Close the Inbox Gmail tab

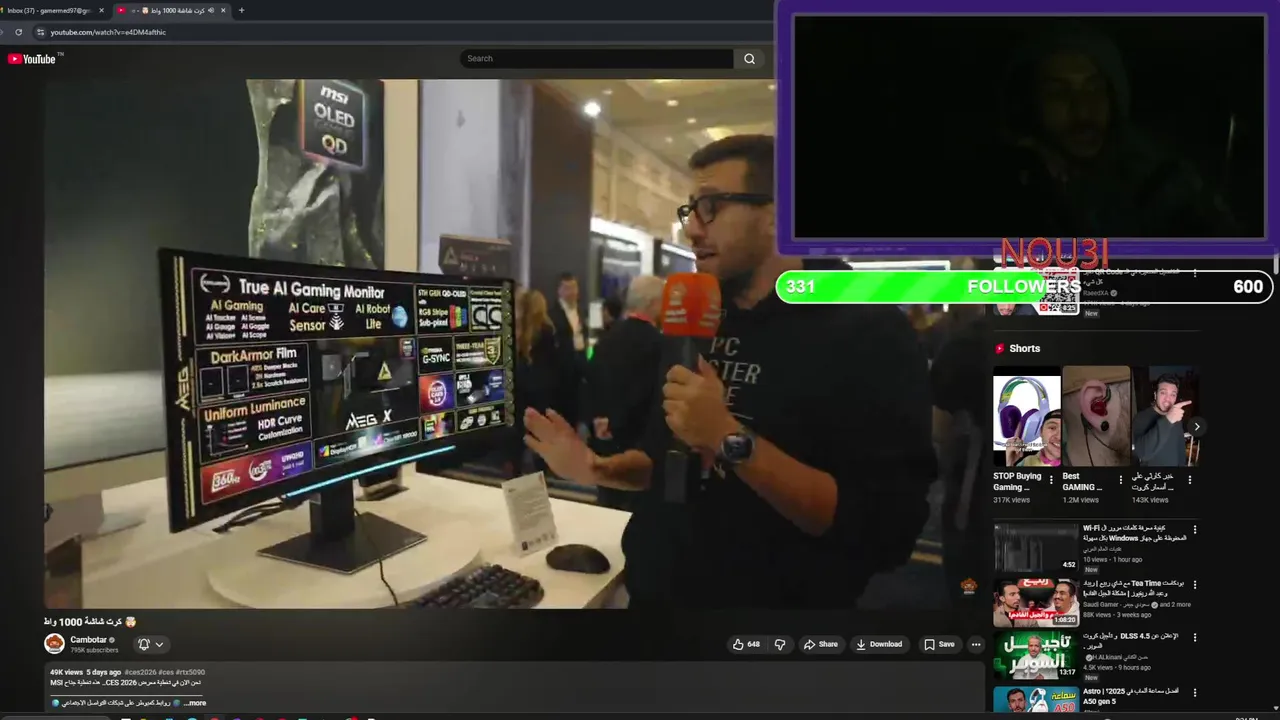tap(101, 10)
